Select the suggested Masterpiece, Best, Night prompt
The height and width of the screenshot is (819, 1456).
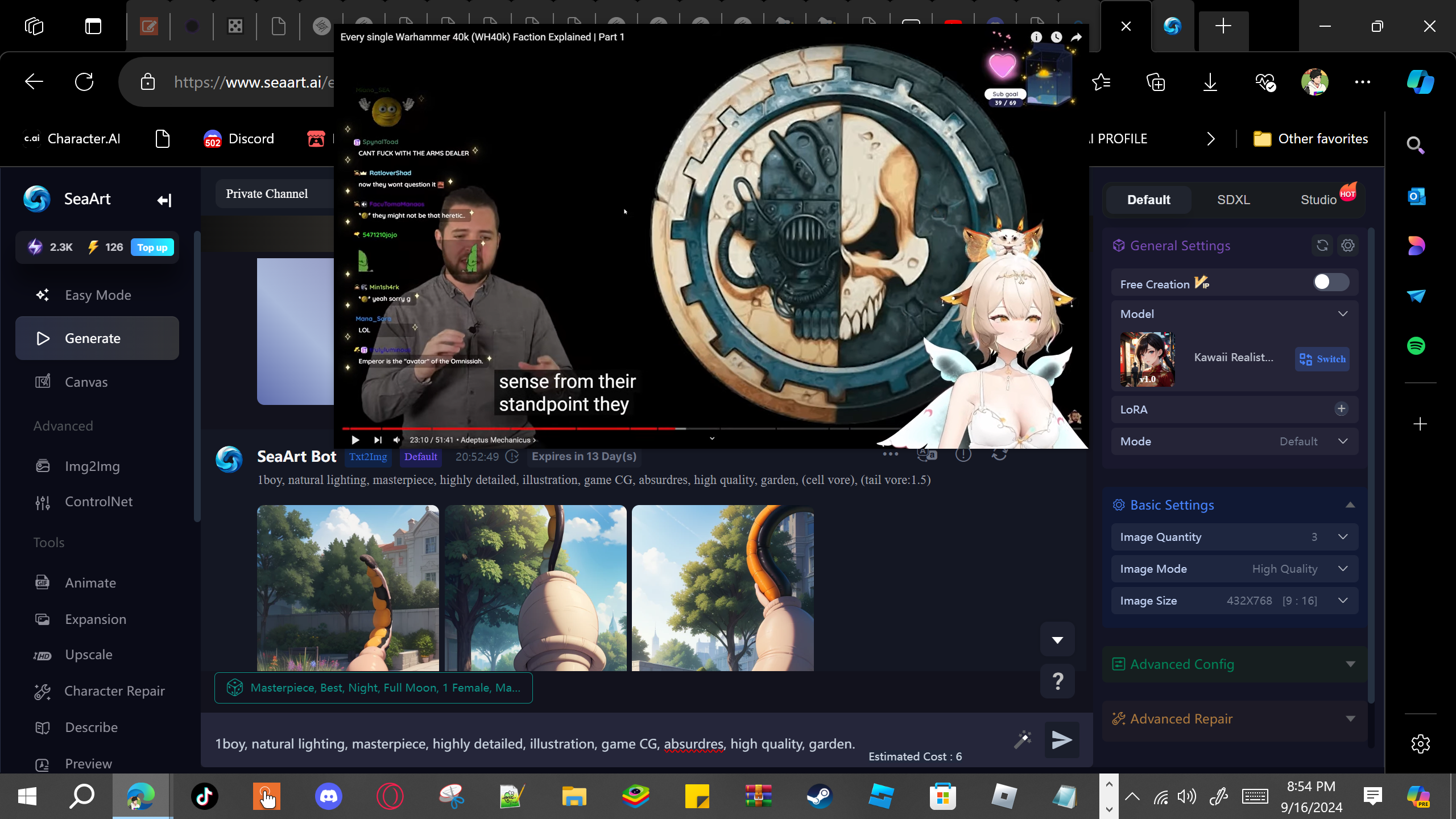(374, 688)
